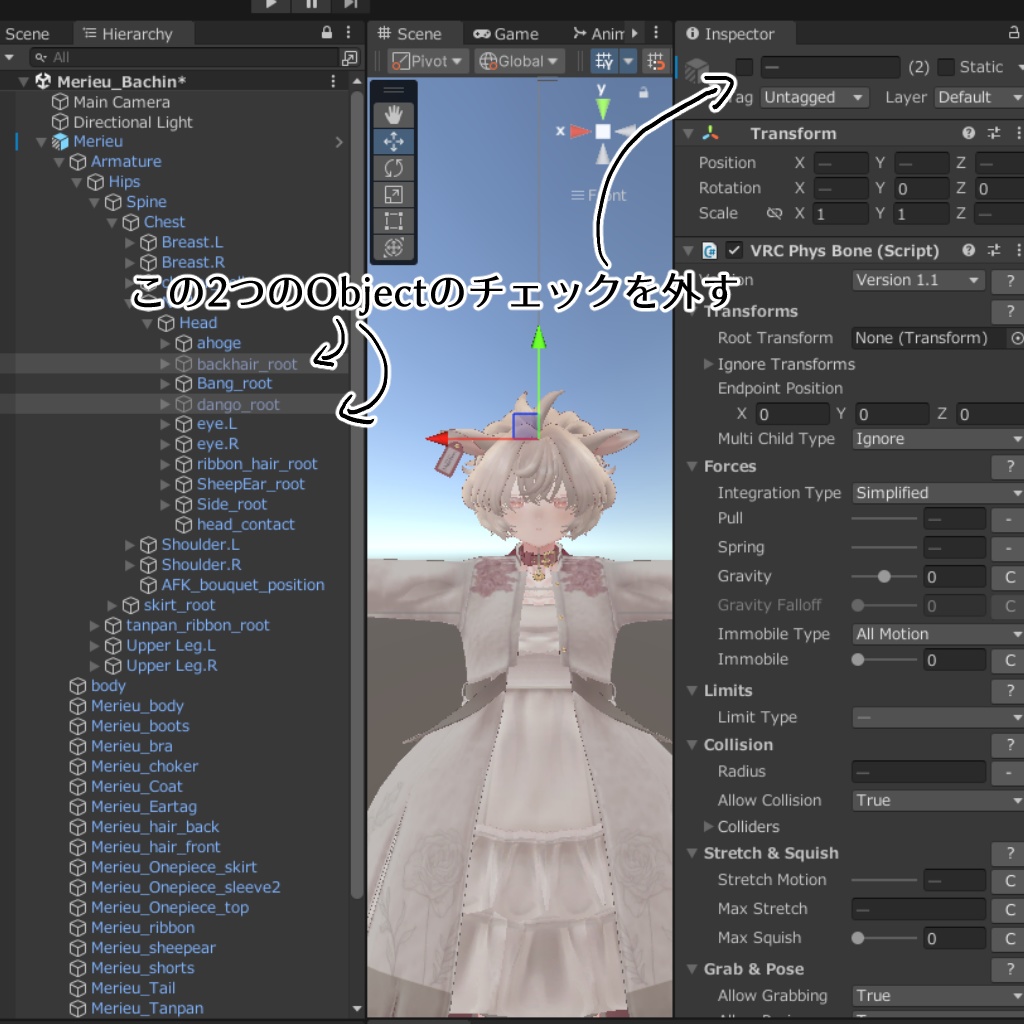Adjust the Gravity slider

[x=884, y=577]
